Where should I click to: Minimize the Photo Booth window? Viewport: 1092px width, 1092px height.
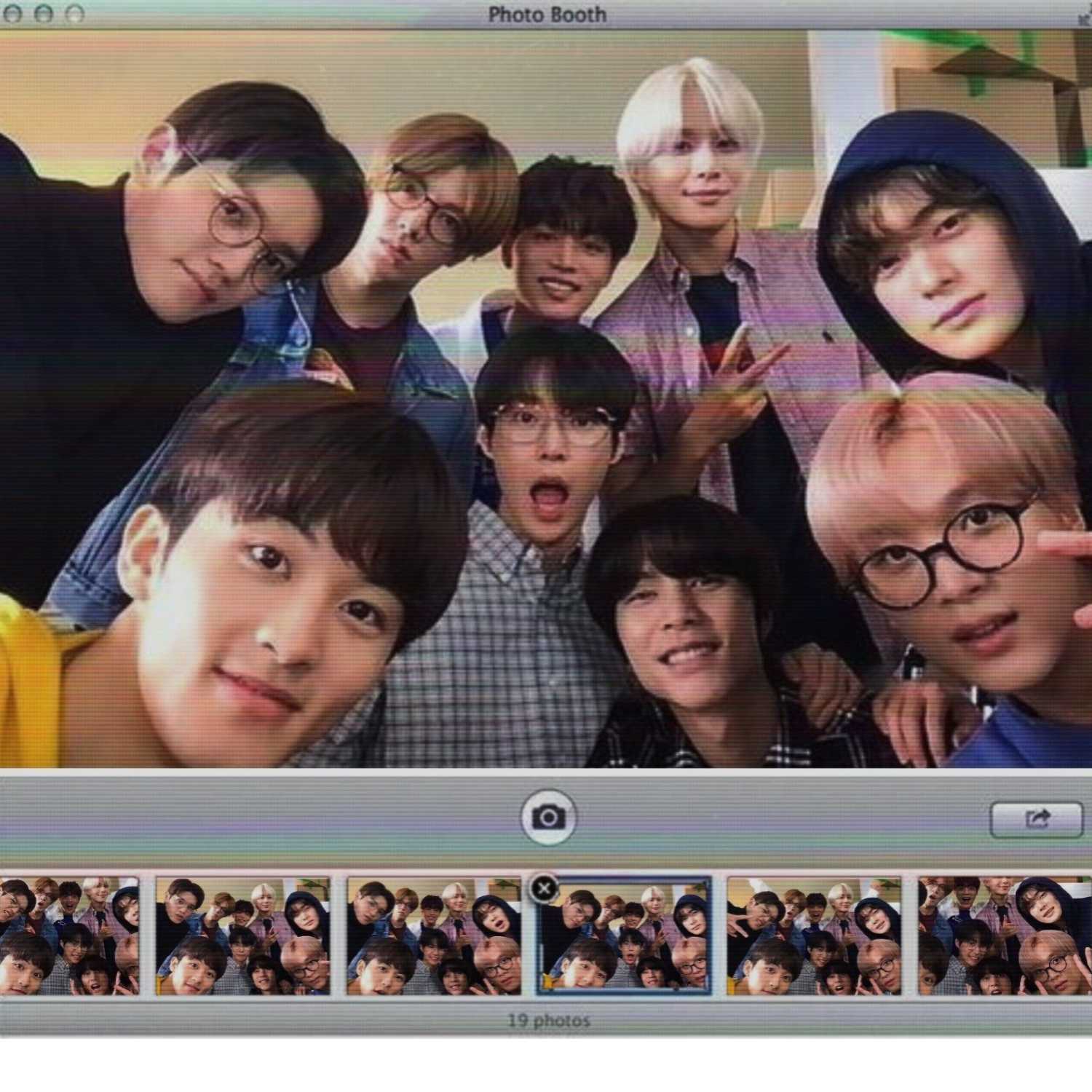pos(44,14)
